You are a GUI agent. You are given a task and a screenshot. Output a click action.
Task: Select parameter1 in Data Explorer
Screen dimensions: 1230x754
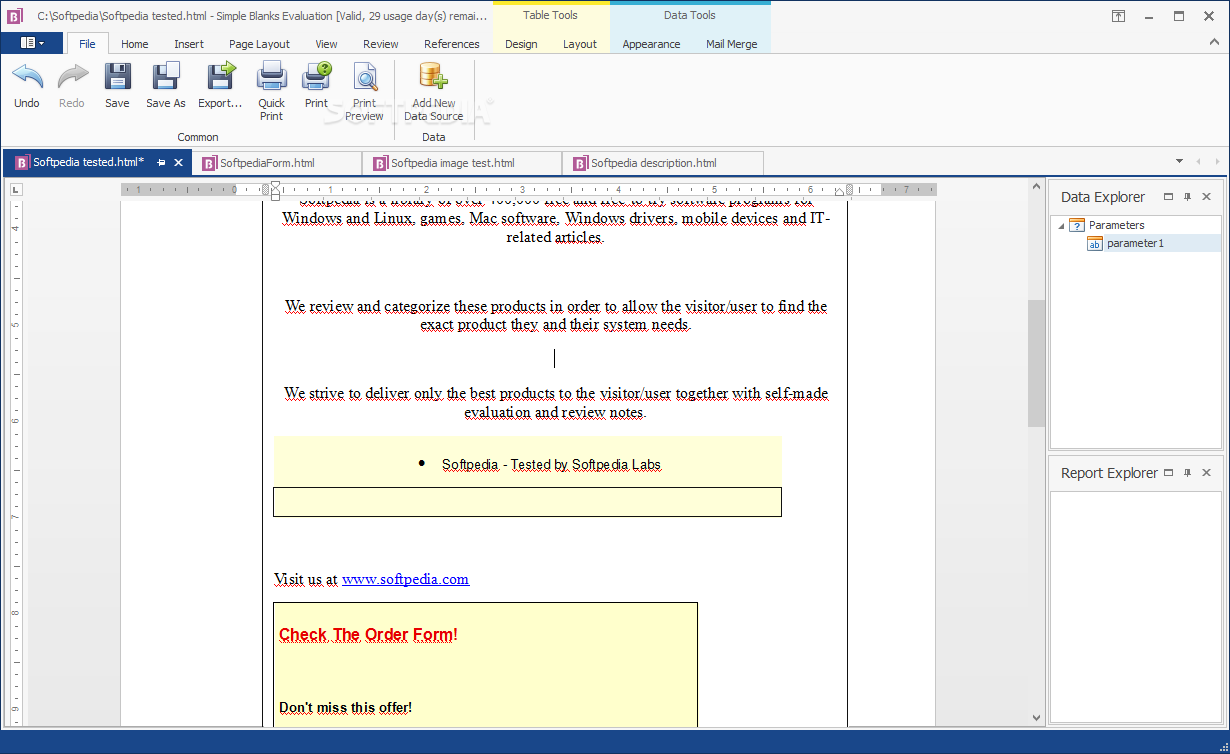(x=1135, y=243)
